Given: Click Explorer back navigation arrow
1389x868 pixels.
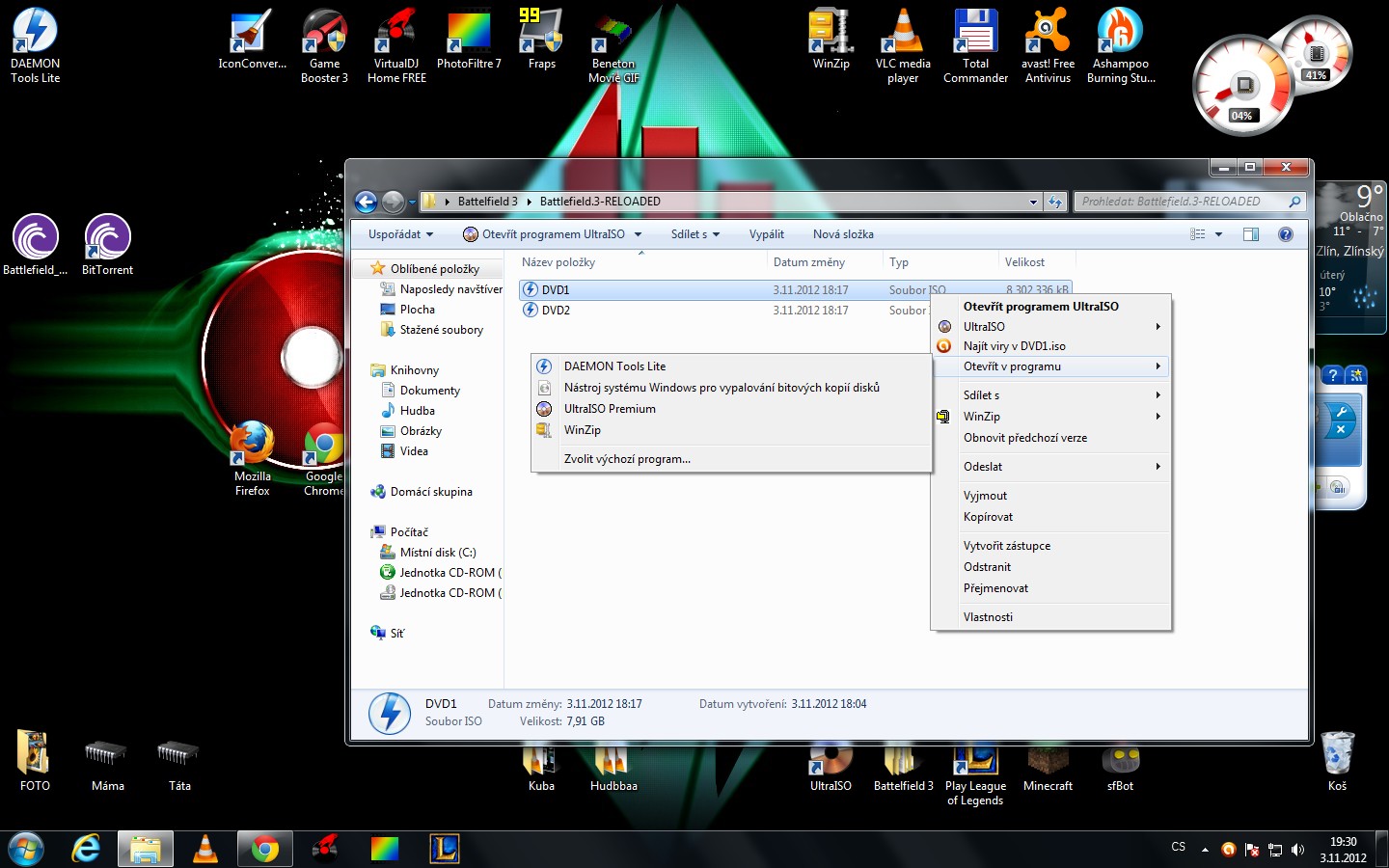Looking at the screenshot, I should (x=366, y=202).
